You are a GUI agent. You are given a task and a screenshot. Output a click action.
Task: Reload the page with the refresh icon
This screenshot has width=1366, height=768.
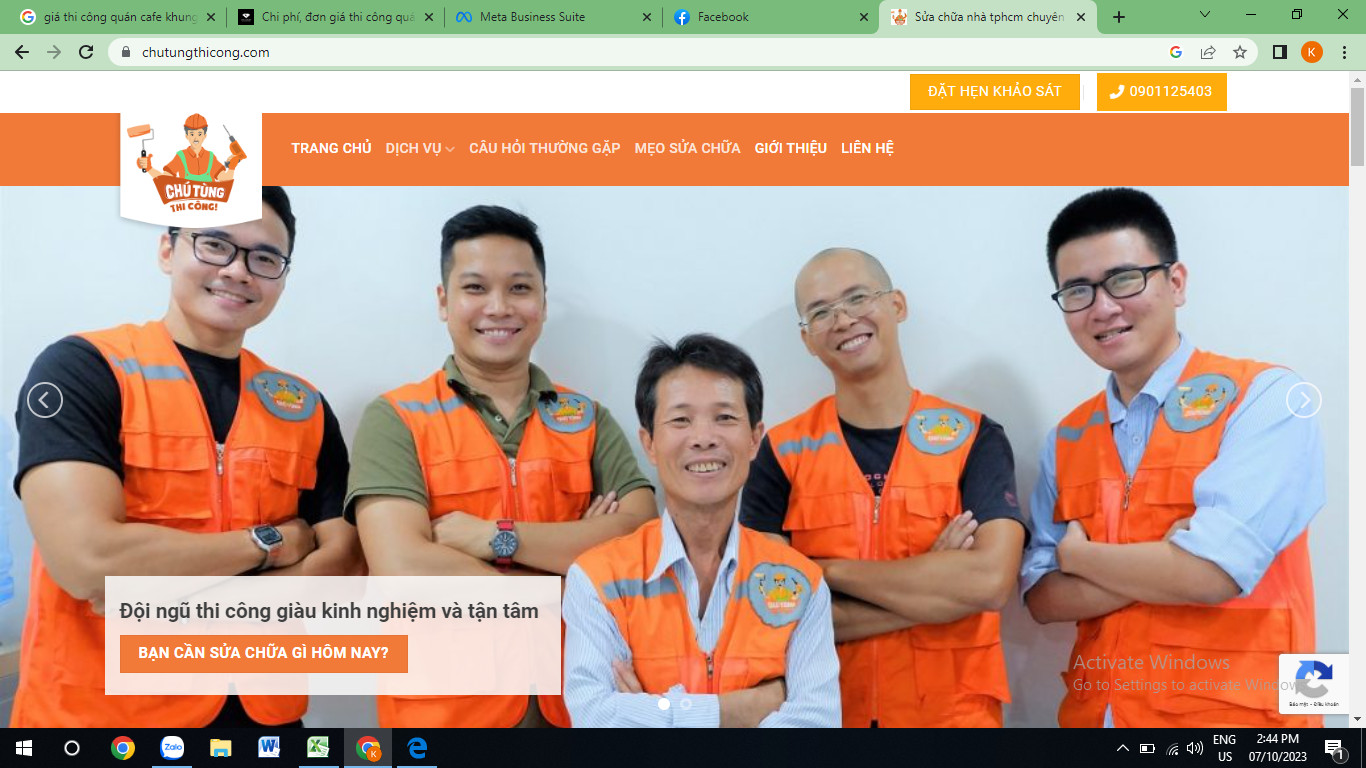coord(86,52)
